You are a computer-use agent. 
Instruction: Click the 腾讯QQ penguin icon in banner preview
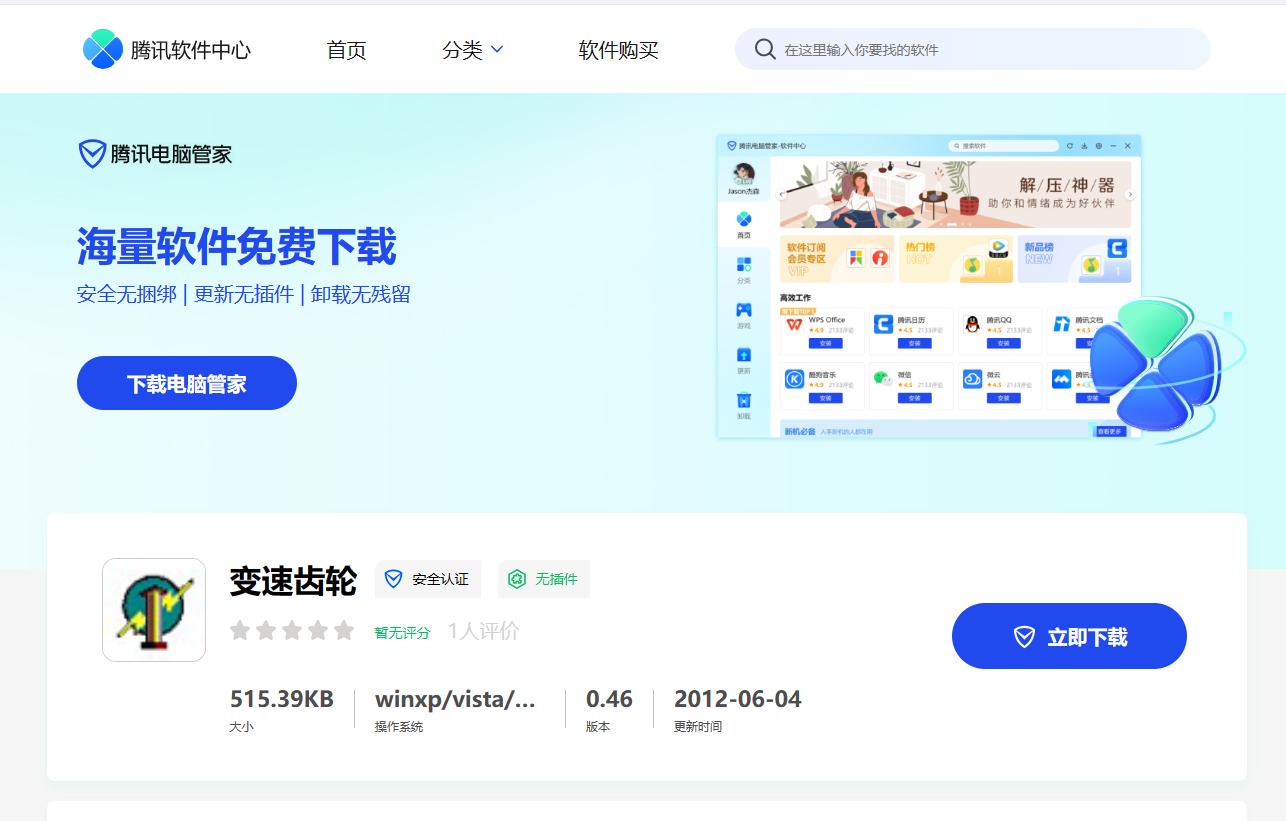972,324
